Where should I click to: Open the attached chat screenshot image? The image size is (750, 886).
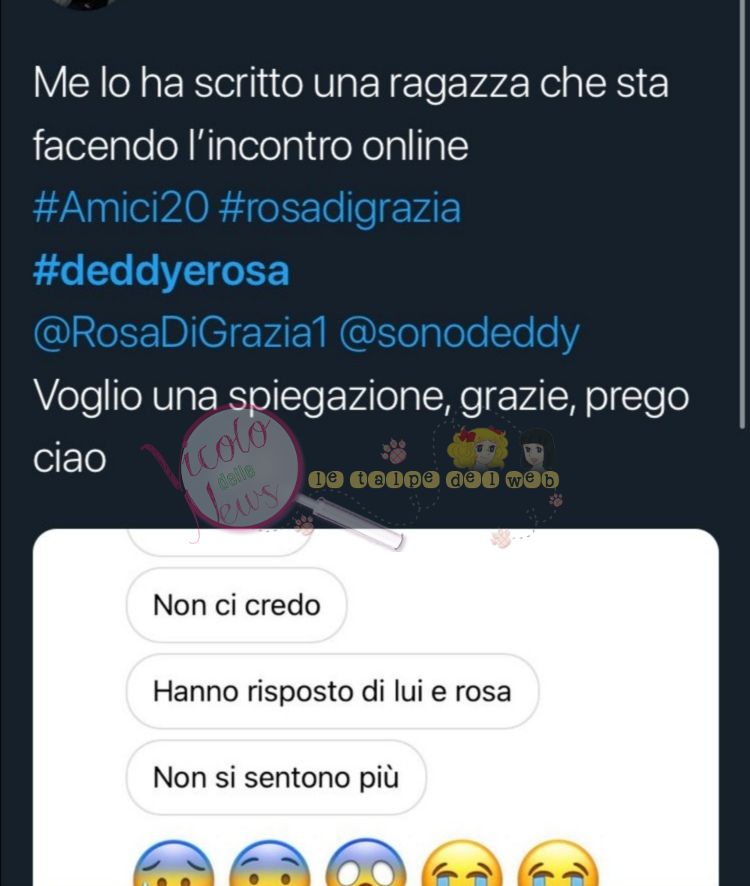(376, 707)
